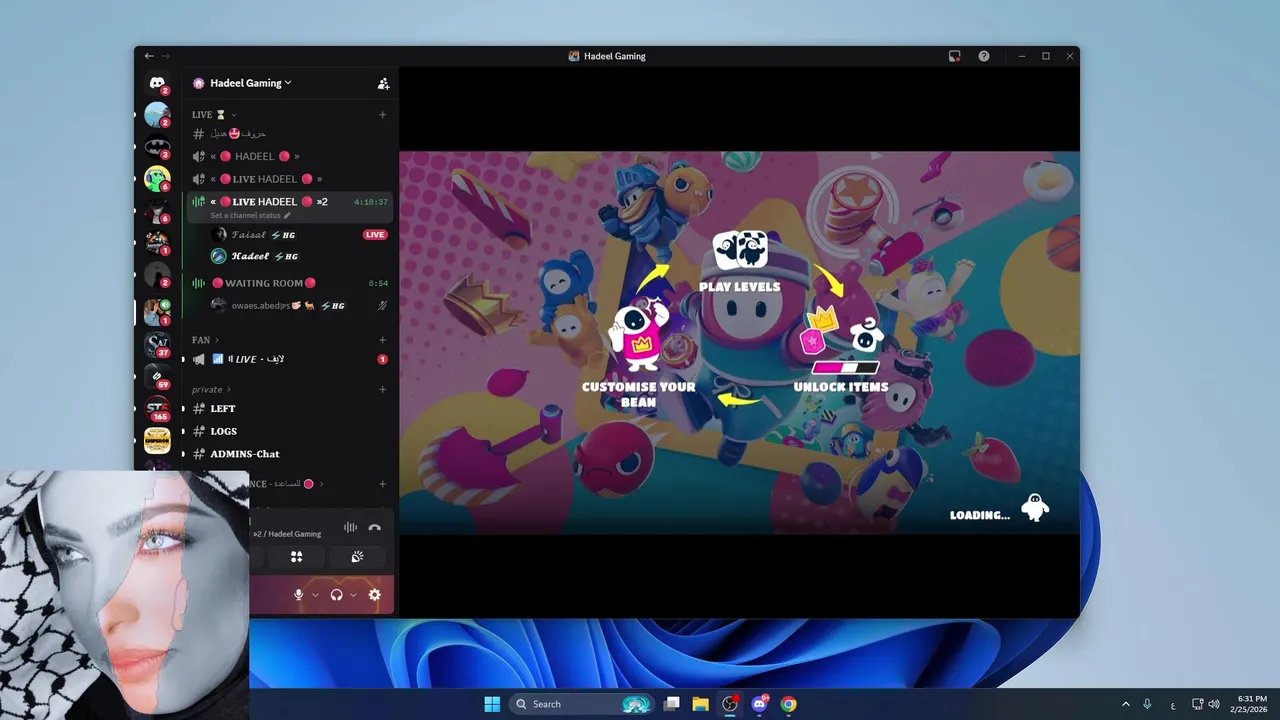This screenshot has height=720, width=1280.
Task: Mute the microphone in the user panel
Action: click(x=298, y=595)
